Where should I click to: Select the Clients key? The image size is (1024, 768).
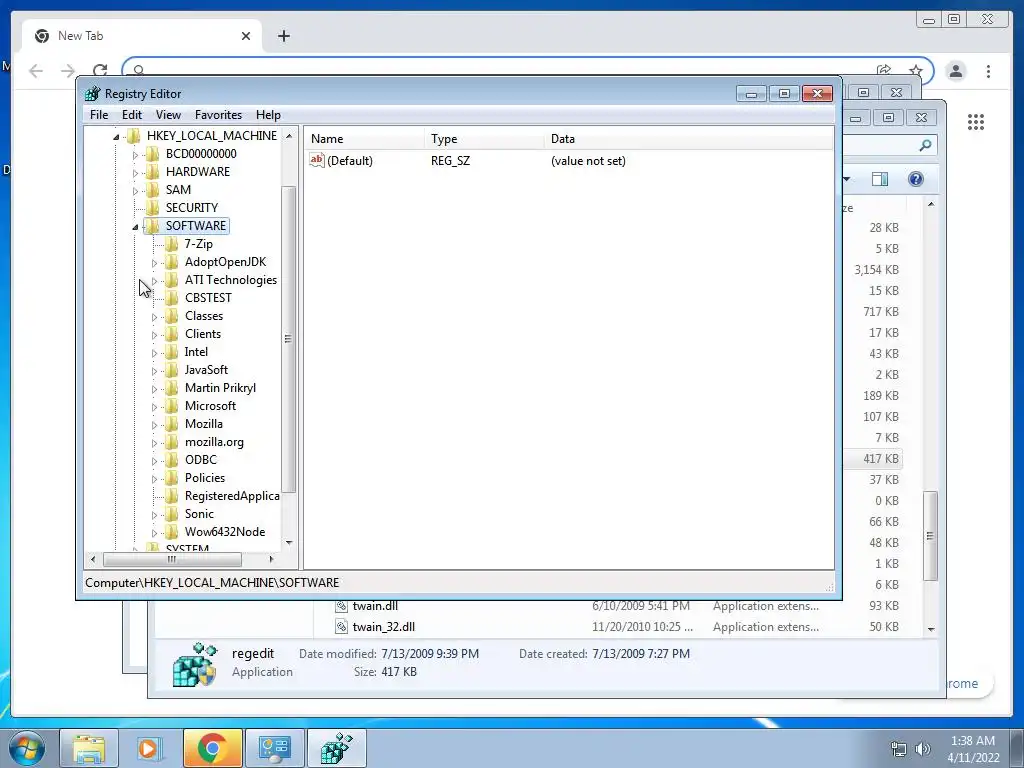click(x=202, y=334)
